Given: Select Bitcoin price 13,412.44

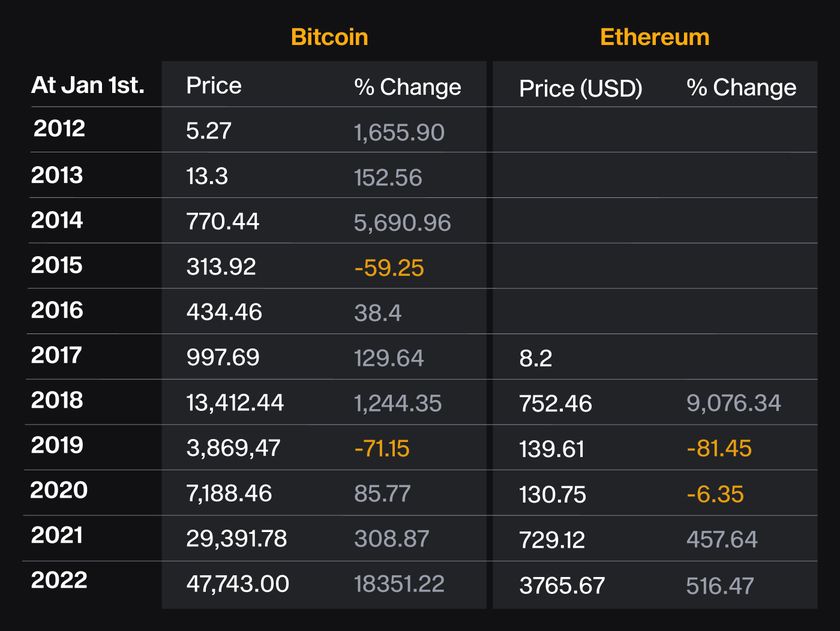Looking at the screenshot, I should click(235, 402).
